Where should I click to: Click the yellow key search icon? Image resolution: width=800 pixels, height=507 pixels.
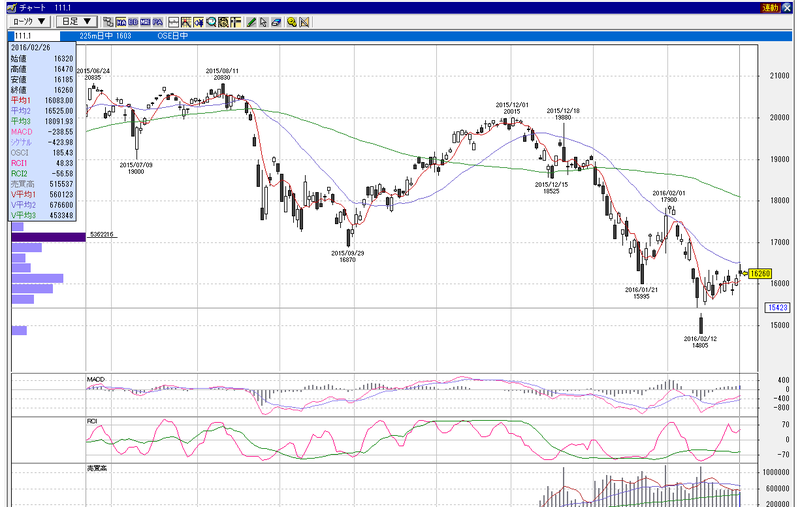[x=291, y=22]
